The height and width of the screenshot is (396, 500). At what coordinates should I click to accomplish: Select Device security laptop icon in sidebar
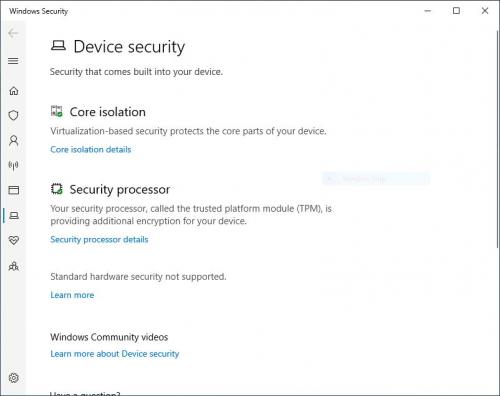pos(14,215)
